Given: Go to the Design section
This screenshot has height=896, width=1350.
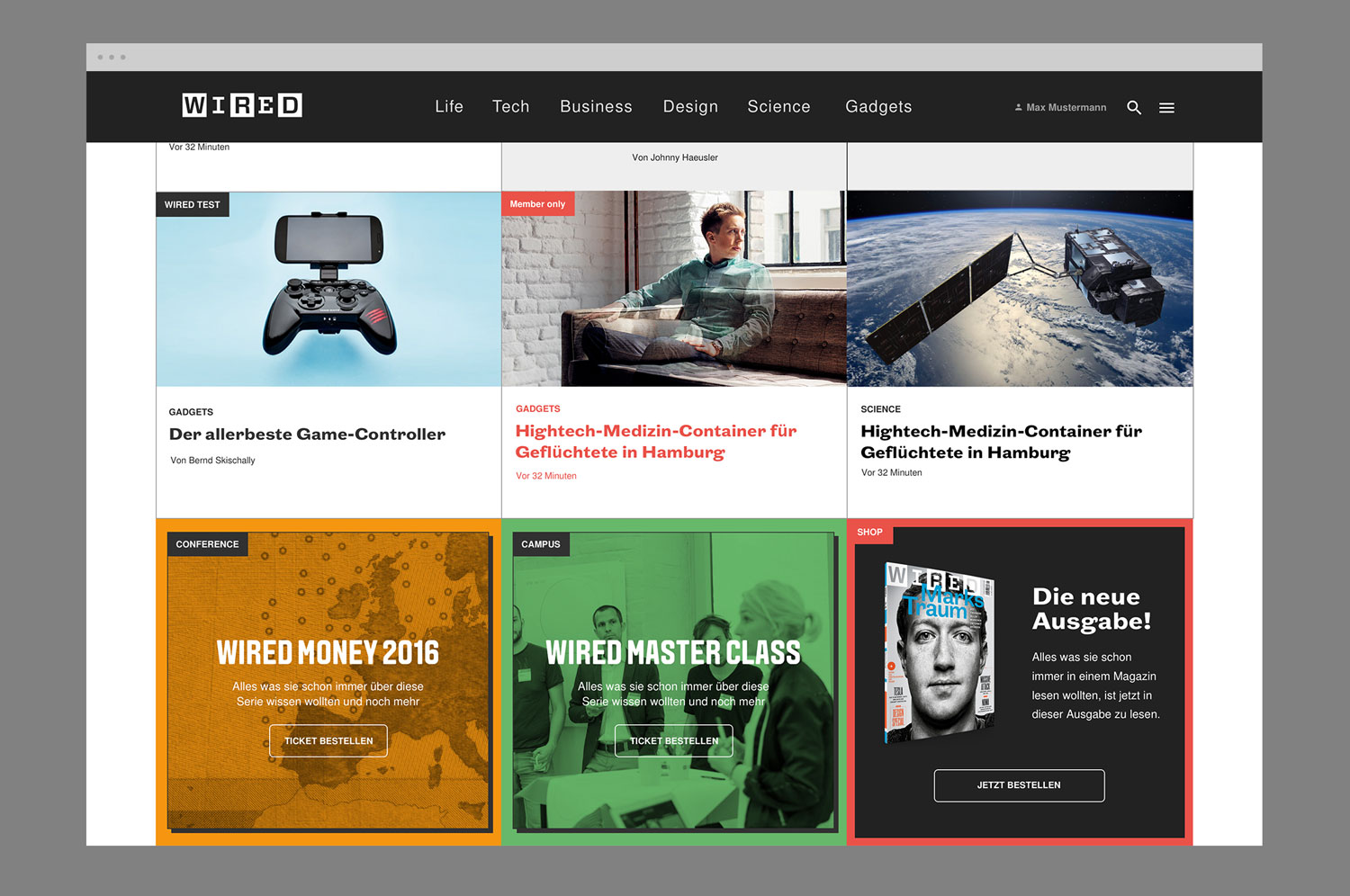Looking at the screenshot, I should tap(690, 106).
